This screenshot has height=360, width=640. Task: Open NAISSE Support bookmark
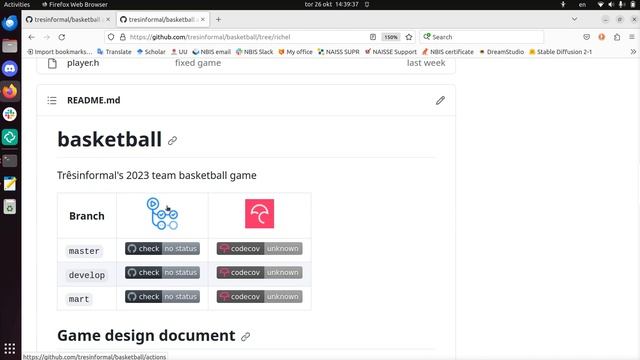[391, 52]
